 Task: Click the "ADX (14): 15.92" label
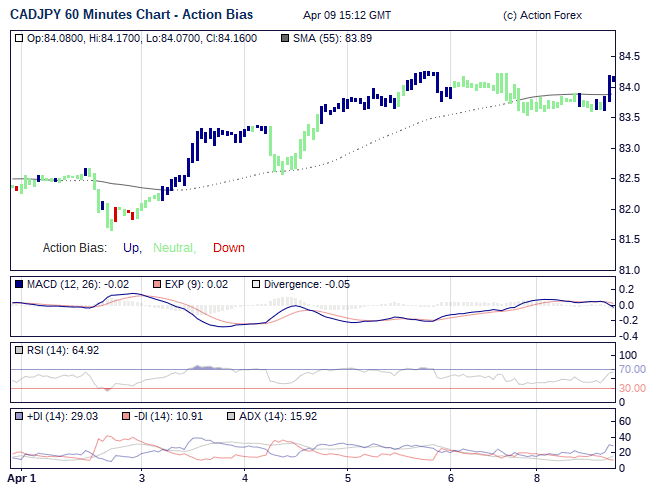[278, 416]
